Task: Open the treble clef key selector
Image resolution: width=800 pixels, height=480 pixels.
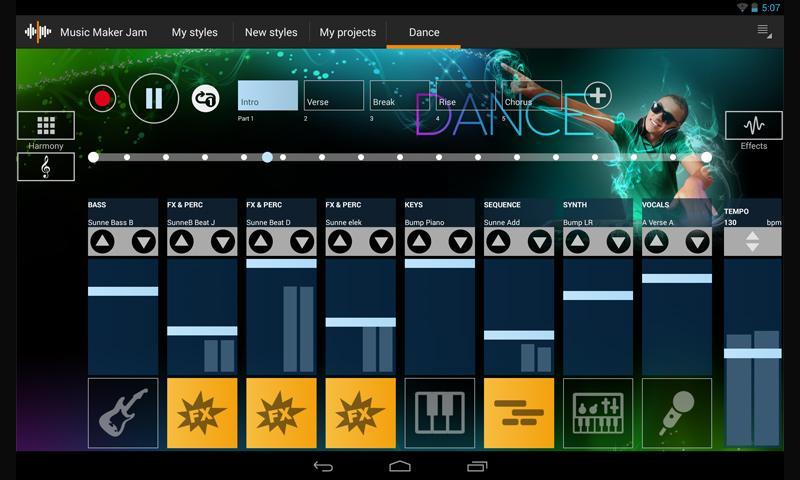Action: [46, 167]
